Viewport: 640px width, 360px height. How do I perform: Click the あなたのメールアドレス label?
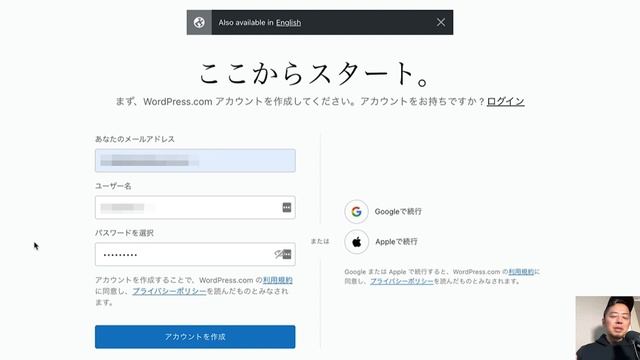[x=135, y=139]
